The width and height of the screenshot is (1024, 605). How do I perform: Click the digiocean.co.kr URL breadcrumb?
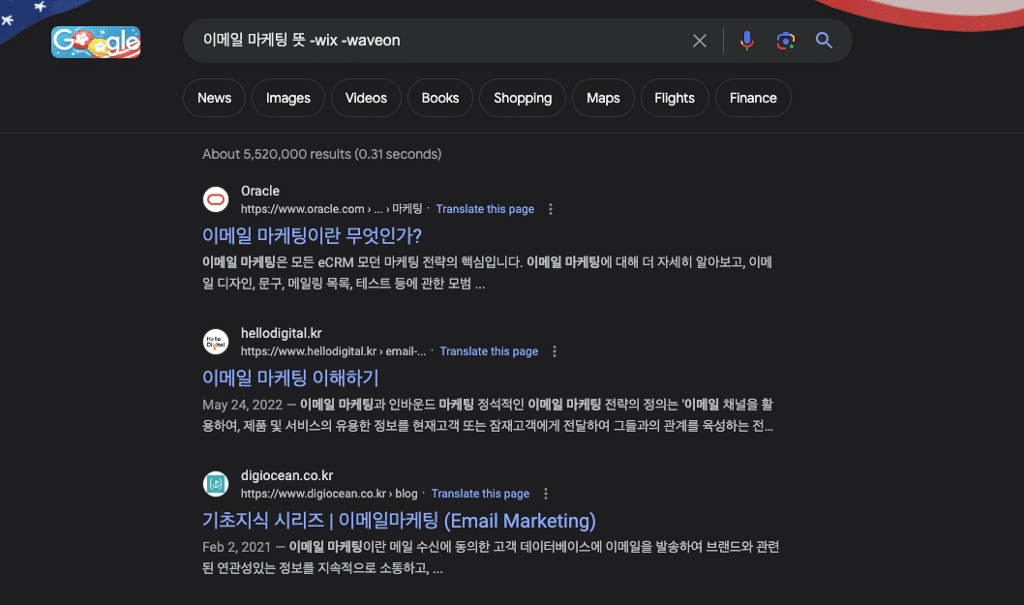coord(328,494)
